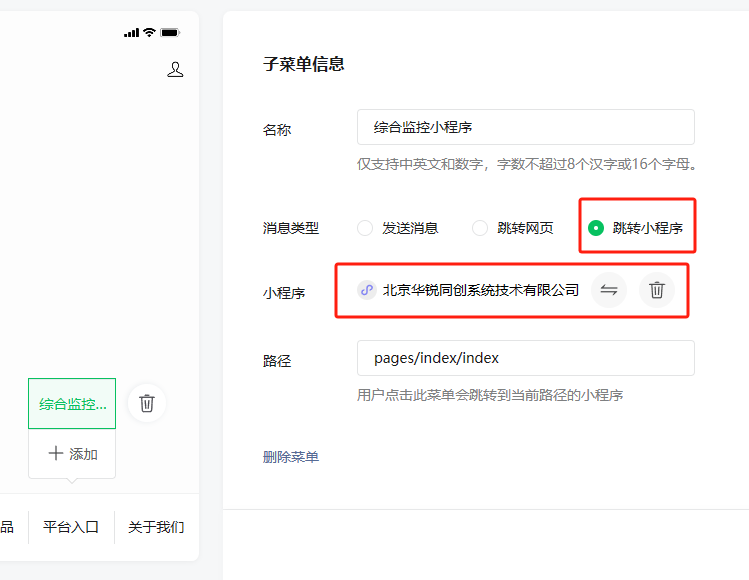Select the 综合监控... submenu item
749x580 pixels.
[72, 404]
